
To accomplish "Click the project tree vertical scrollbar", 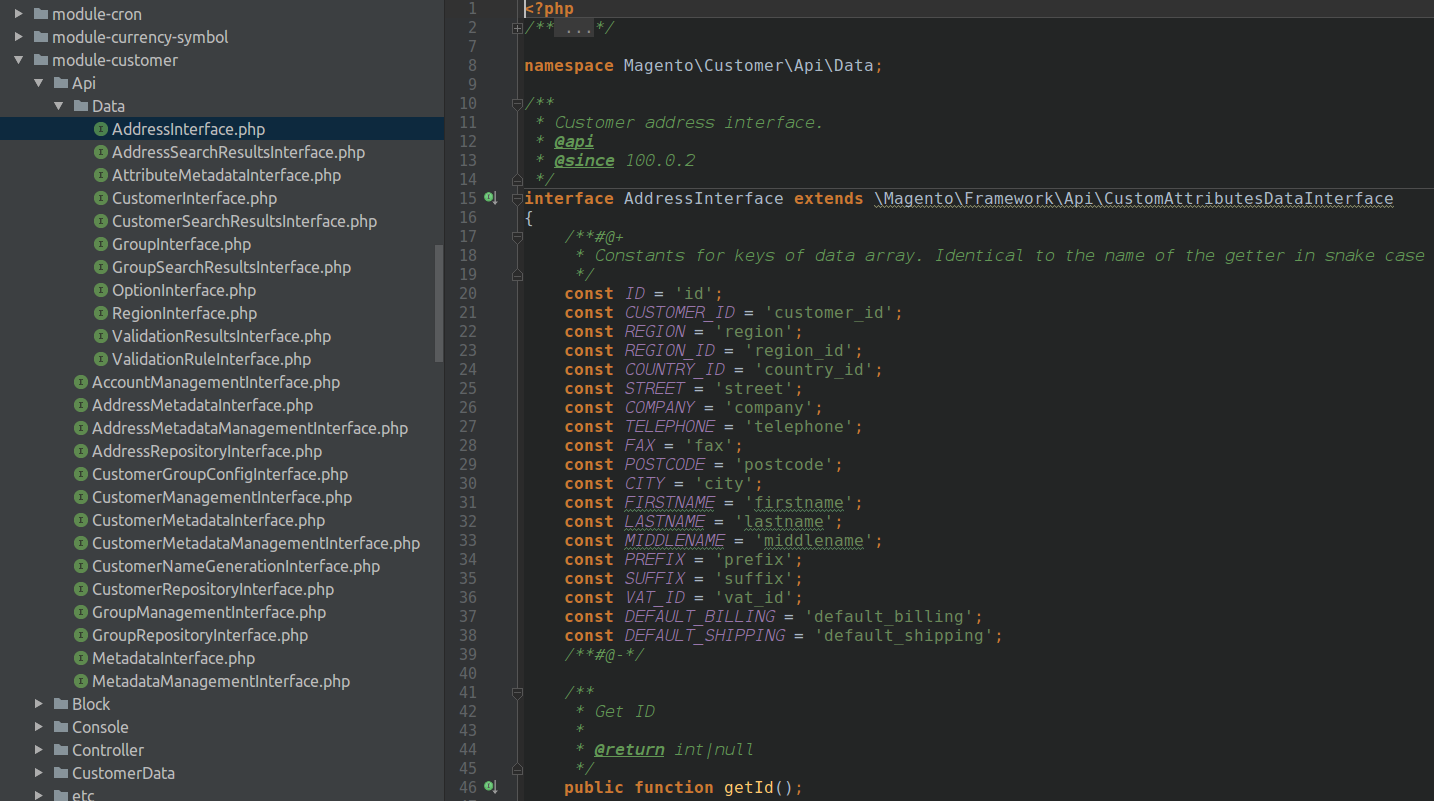I will click(x=439, y=304).
